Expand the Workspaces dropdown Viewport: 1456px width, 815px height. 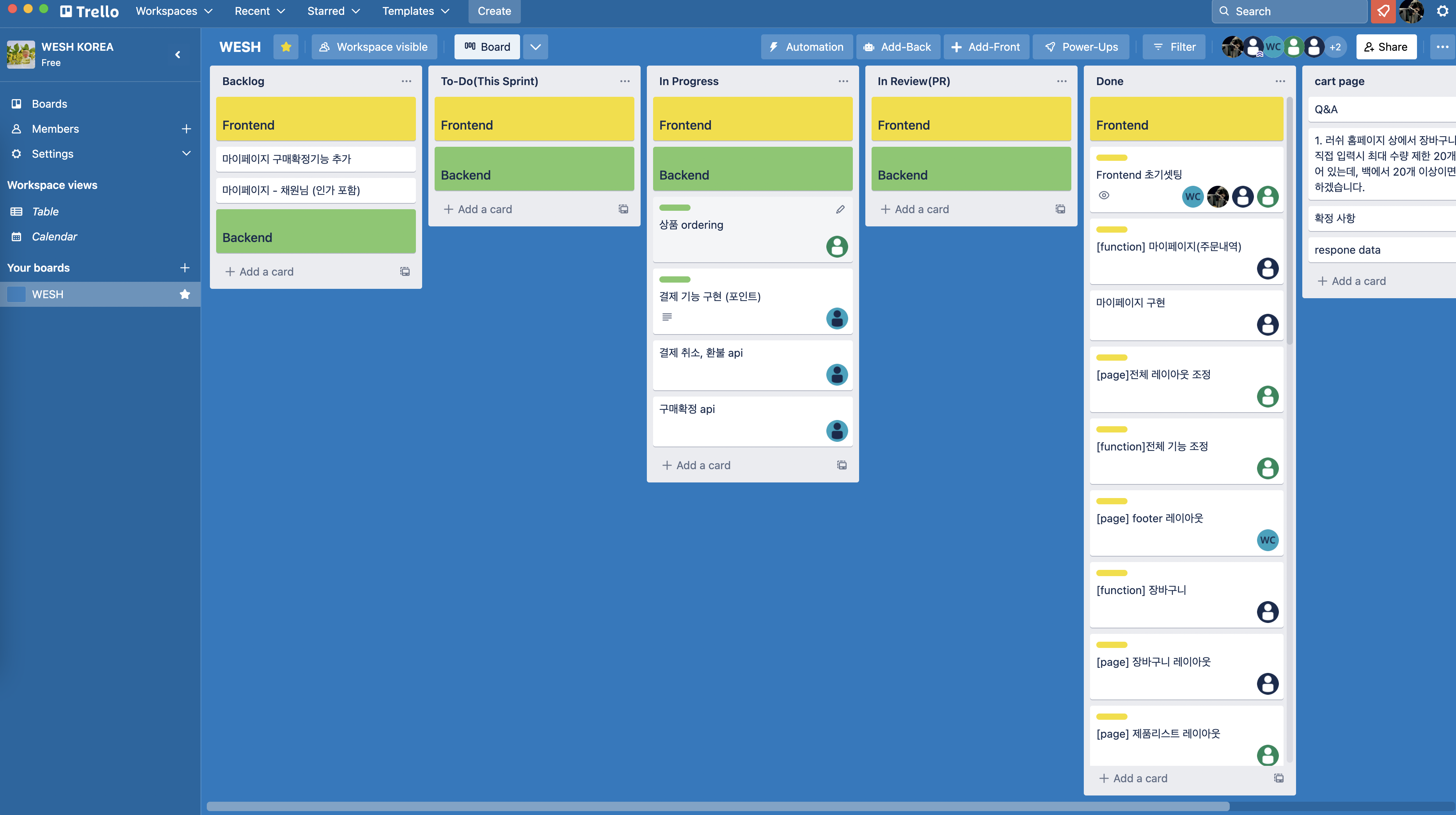(x=174, y=11)
